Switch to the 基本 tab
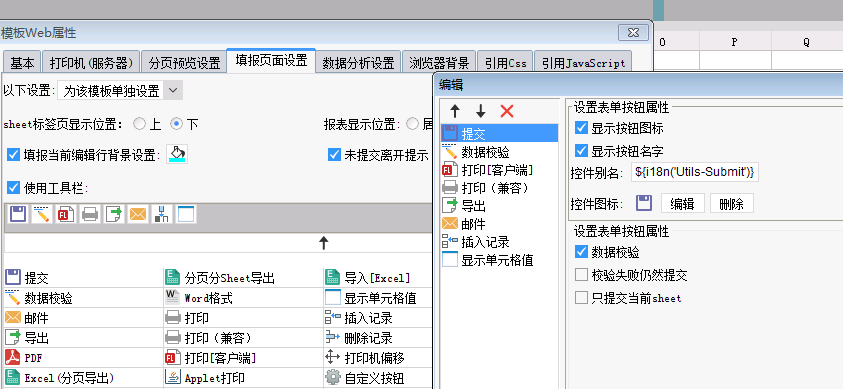This screenshot has height=389, width=843. coord(22,63)
